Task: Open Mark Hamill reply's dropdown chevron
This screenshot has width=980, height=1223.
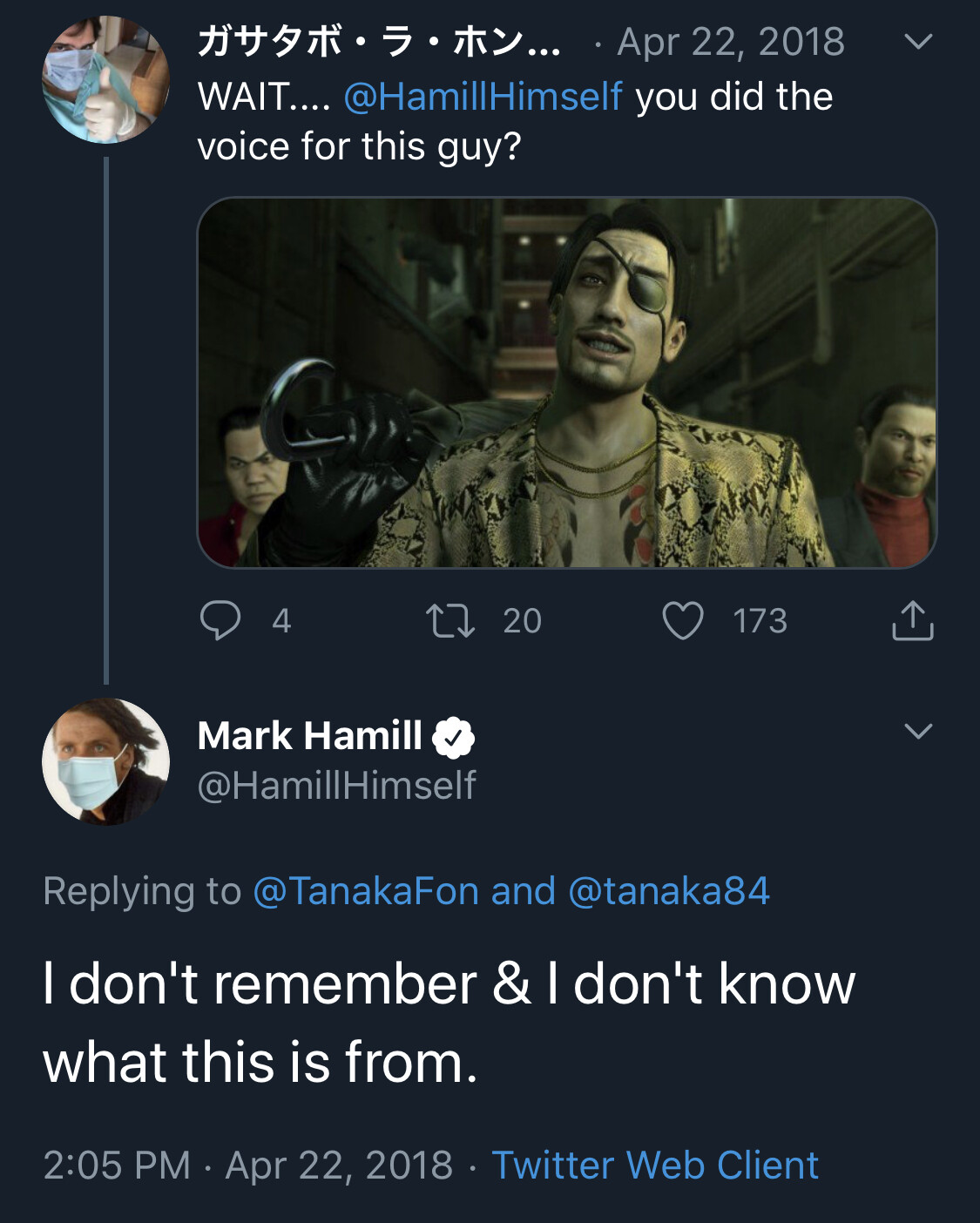Action: tap(918, 731)
